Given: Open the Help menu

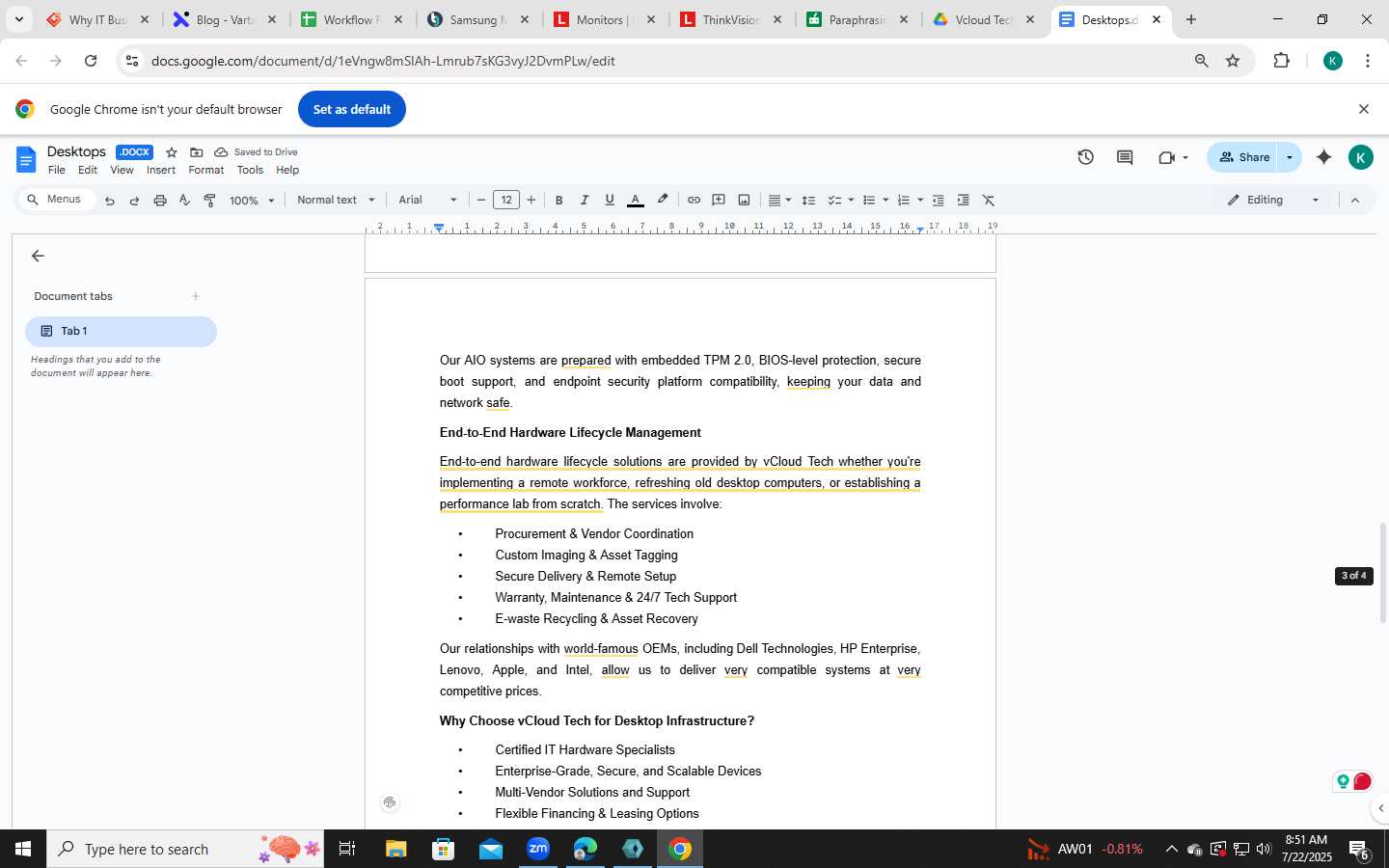Looking at the screenshot, I should [x=287, y=170].
